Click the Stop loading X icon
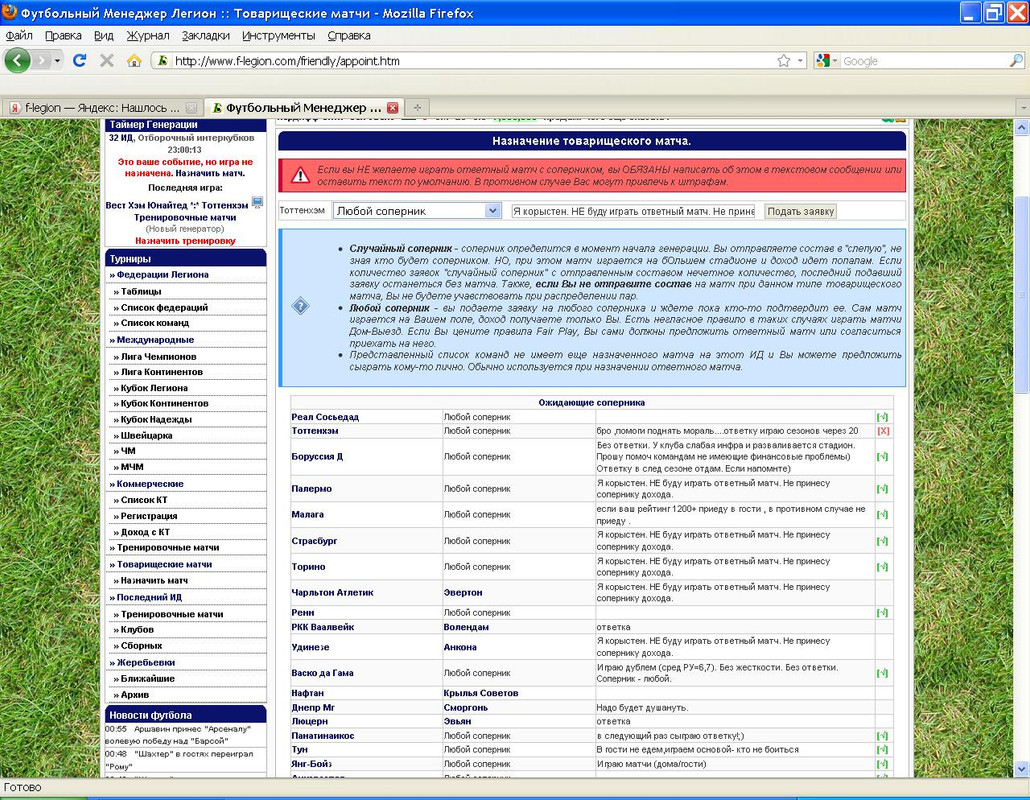The width and height of the screenshot is (1030, 800). point(106,60)
